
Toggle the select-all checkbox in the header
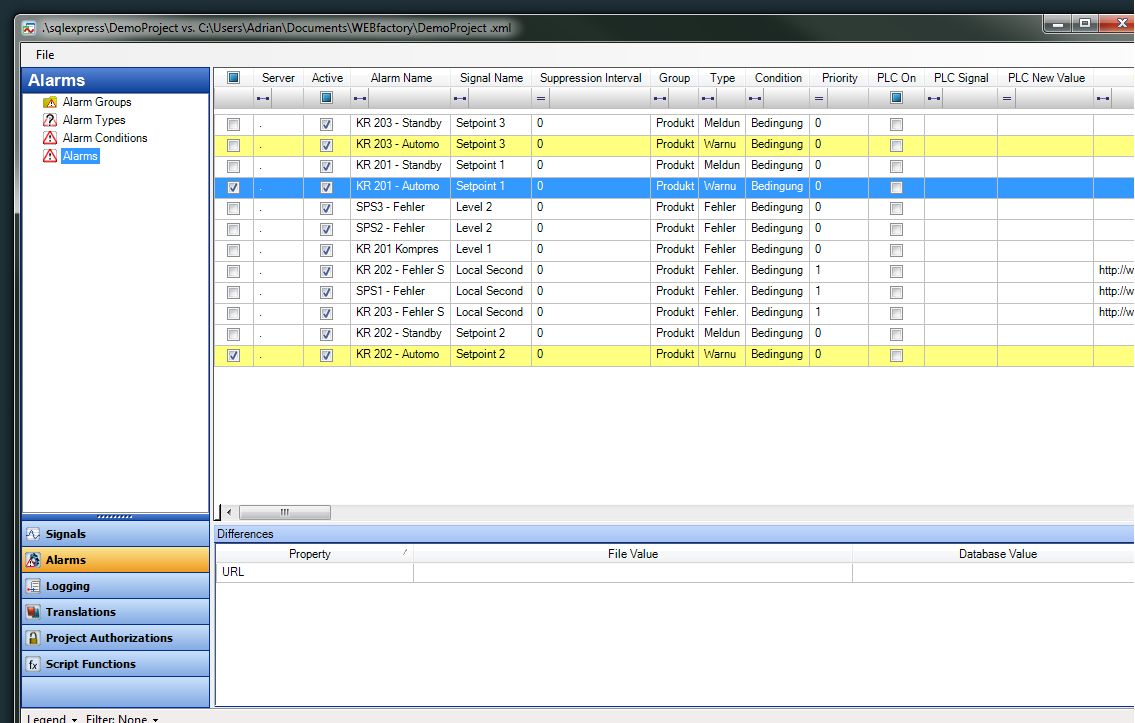[233, 78]
